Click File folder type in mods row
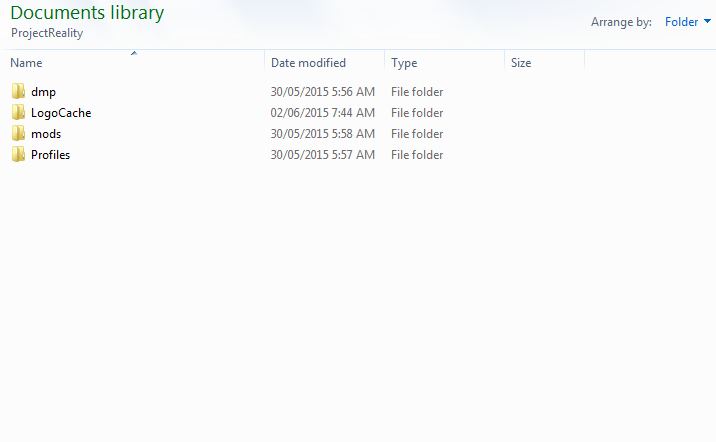The image size is (716, 442). click(x=417, y=134)
